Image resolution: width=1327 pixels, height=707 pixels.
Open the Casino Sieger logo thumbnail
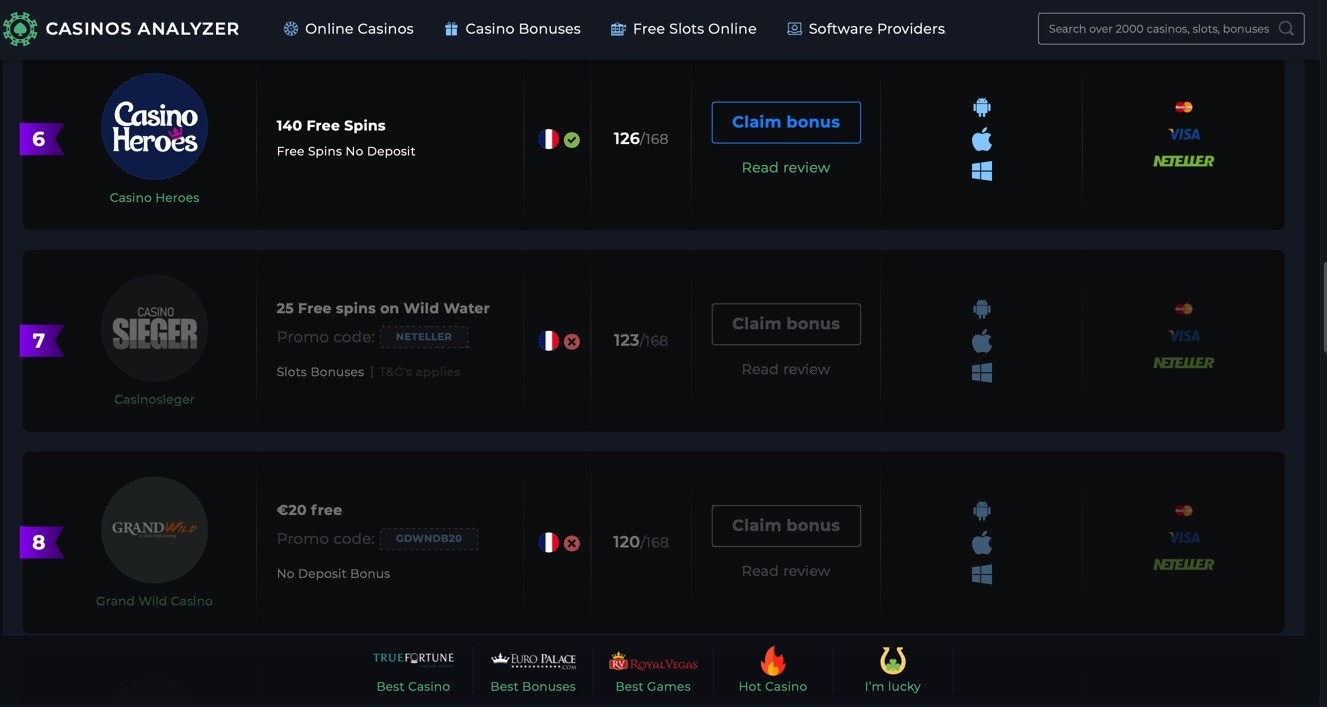154,328
